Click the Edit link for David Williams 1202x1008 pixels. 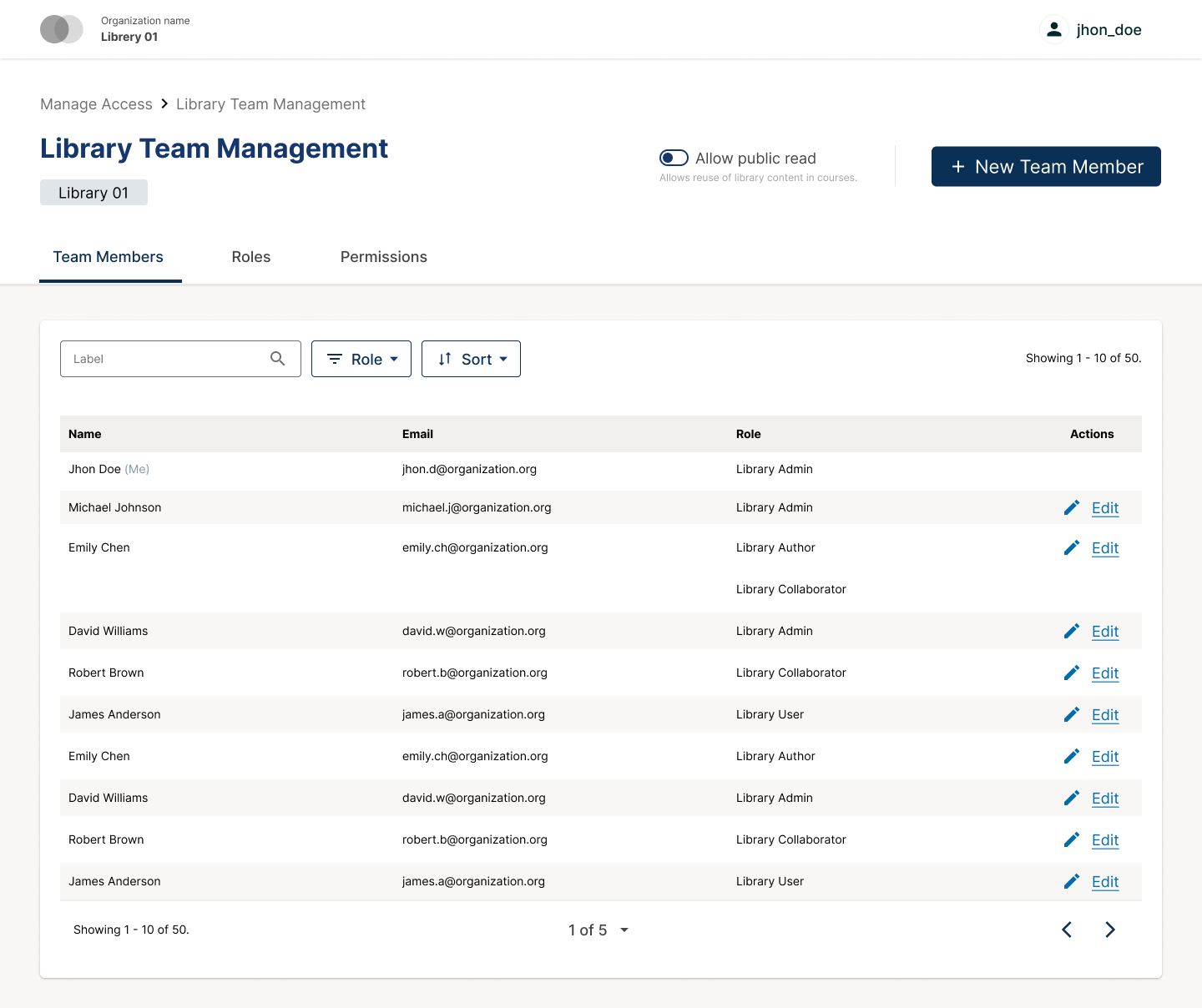coord(1105,631)
